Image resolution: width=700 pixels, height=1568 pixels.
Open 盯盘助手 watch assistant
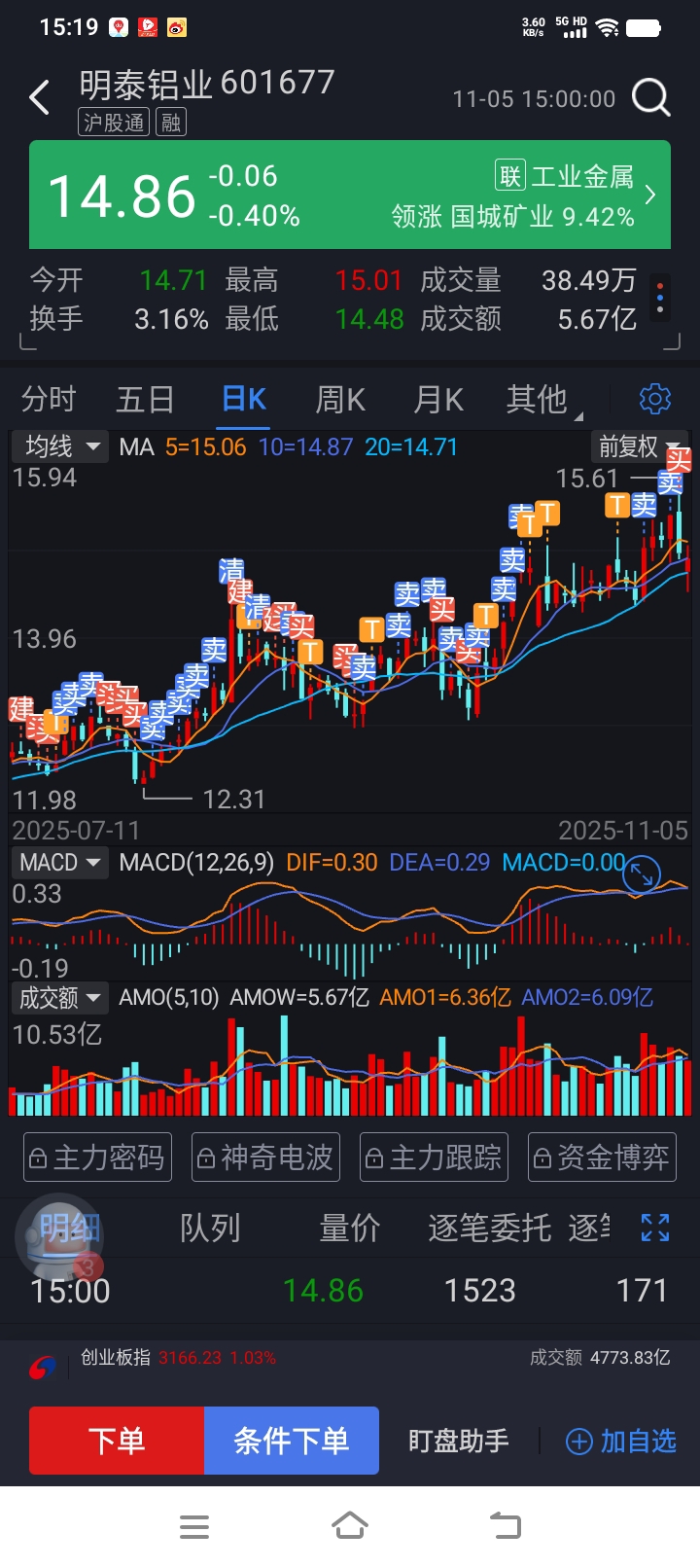458,1441
